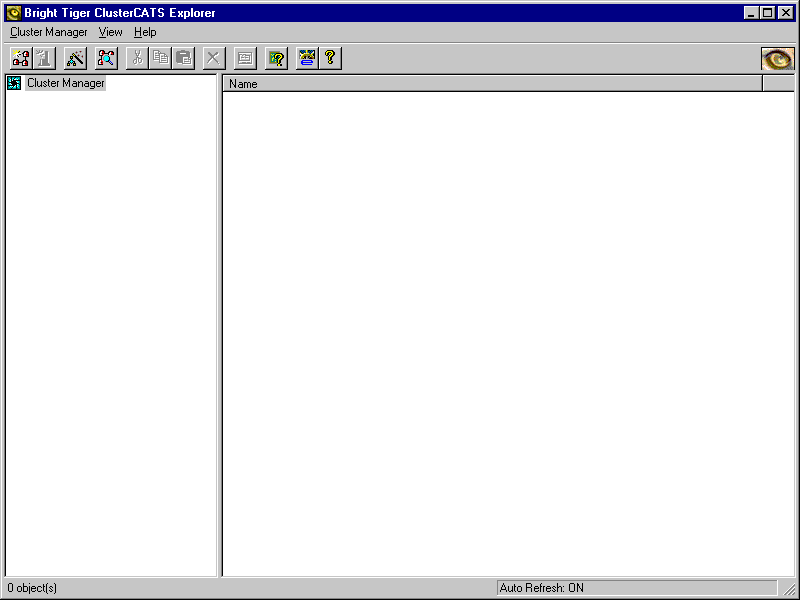
Task: Click the stacked servers status toolbar icon
Action: pyautogui.click(x=307, y=58)
